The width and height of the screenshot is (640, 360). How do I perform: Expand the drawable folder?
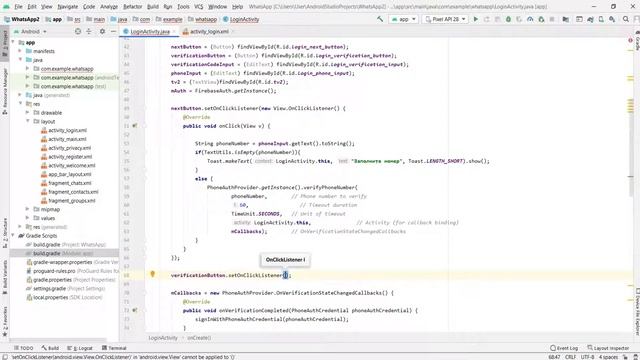(x=28, y=113)
